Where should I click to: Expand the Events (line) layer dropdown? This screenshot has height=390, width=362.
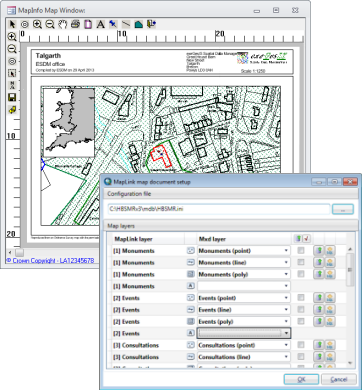(286, 310)
